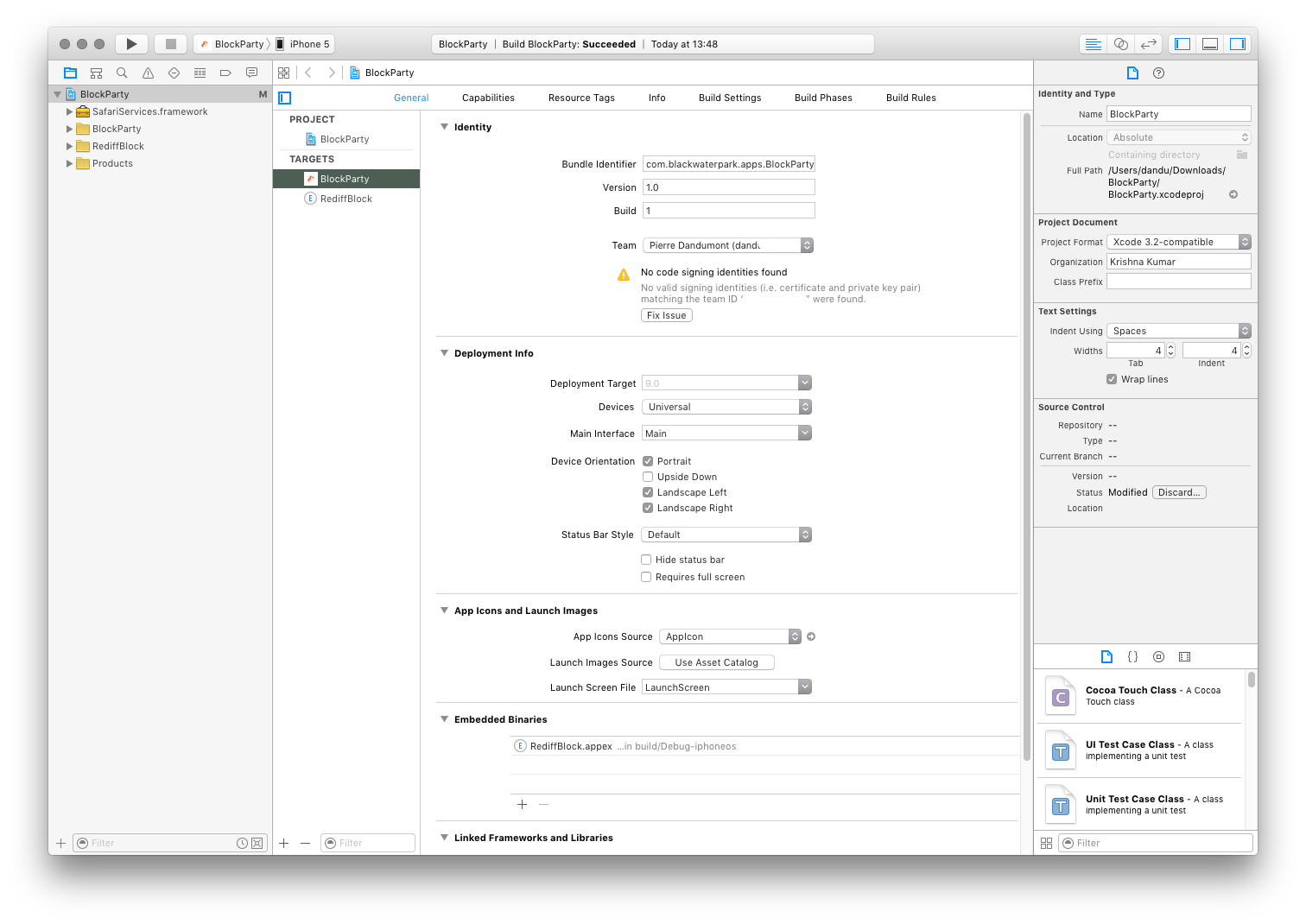Open the symbol navigator
Image resolution: width=1306 pixels, height=924 pixels.
(x=97, y=73)
